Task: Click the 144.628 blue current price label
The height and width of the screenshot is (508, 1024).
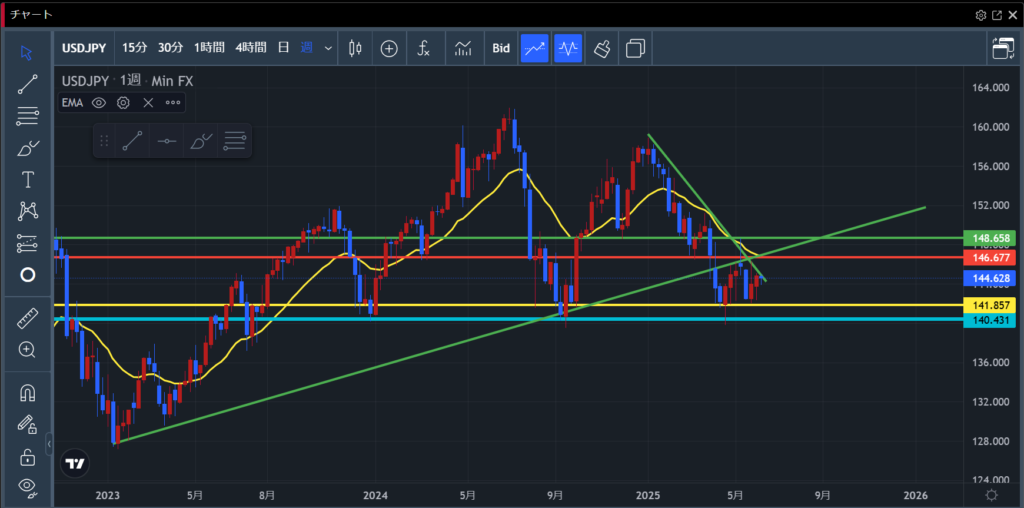Action: click(991, 279)
